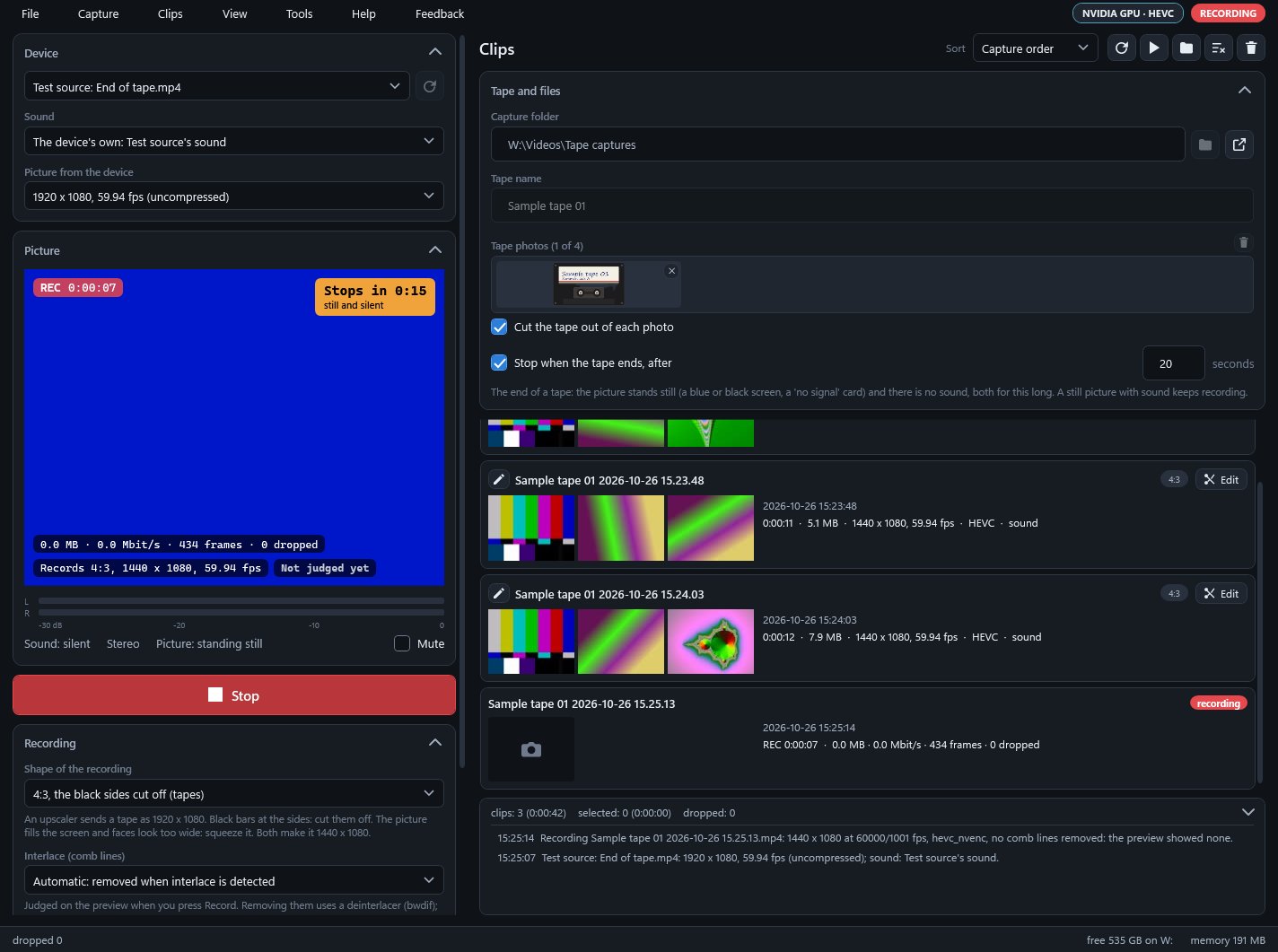Click the 4:3 badge on clip 15.23.48
The width and height of the screenshot is (1278, 952).
(1174, 480)
